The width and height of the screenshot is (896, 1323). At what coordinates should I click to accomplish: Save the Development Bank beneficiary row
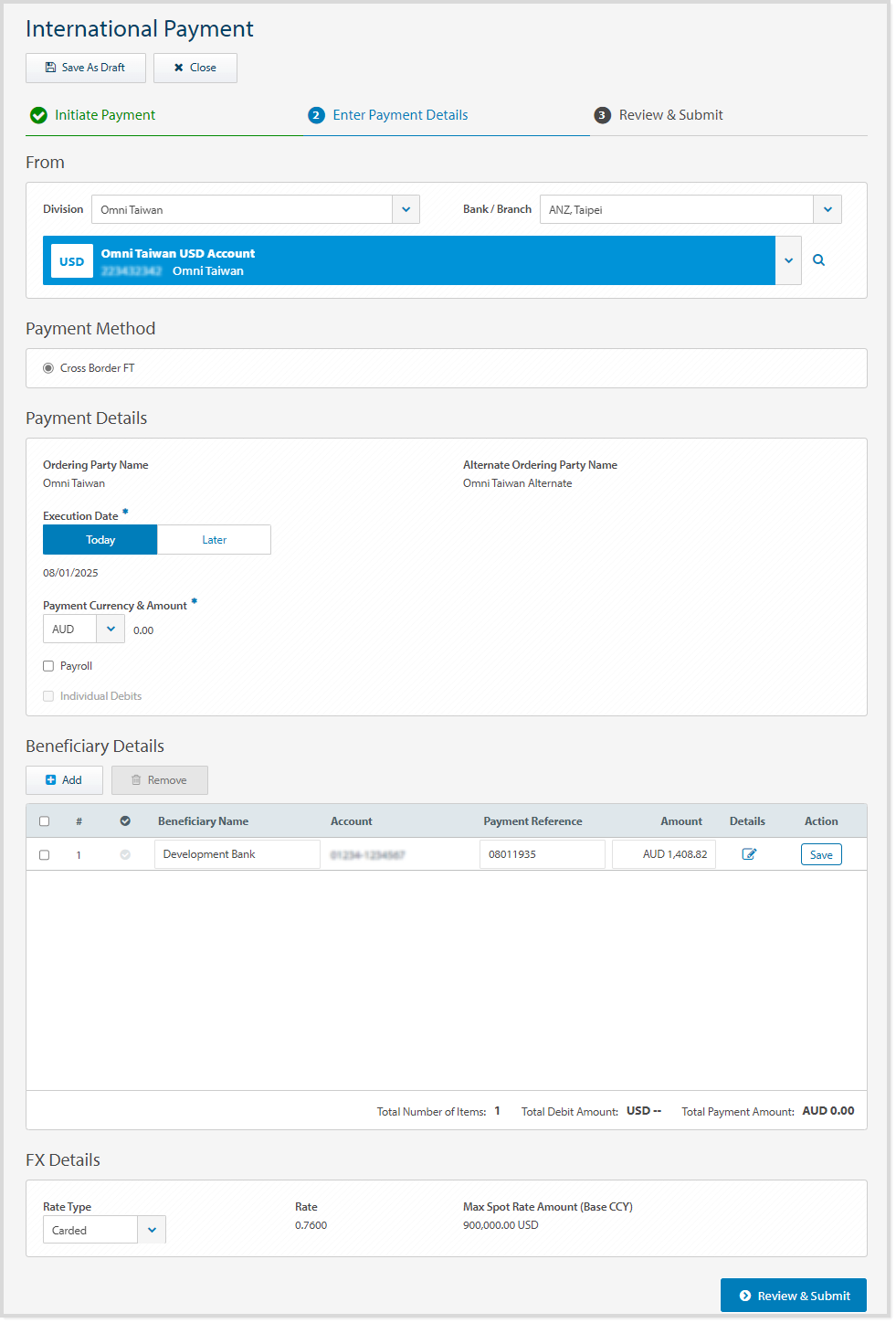click(x=820, y=853)
